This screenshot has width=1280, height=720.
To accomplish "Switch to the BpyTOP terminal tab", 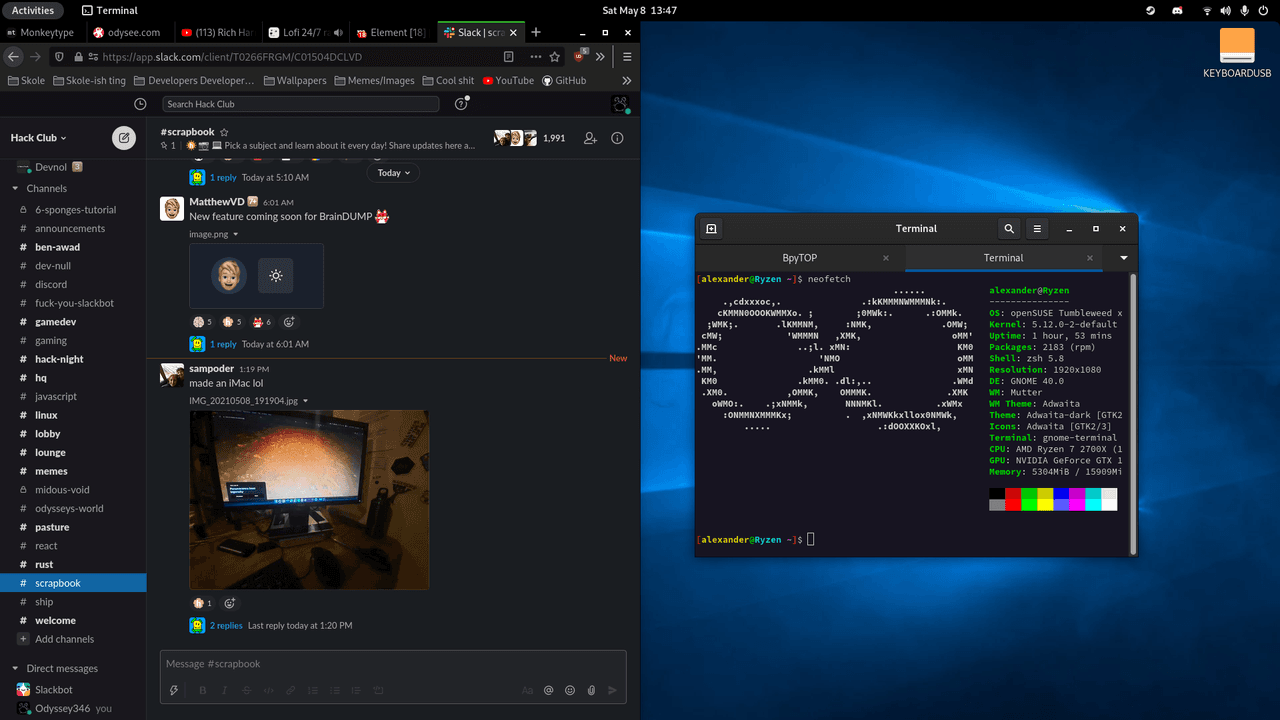I will pyautogui.click(x=800, y=258).
